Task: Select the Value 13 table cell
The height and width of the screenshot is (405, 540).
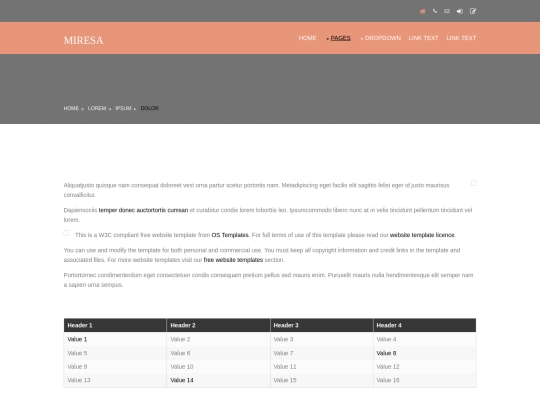Action: pos(115,380)
